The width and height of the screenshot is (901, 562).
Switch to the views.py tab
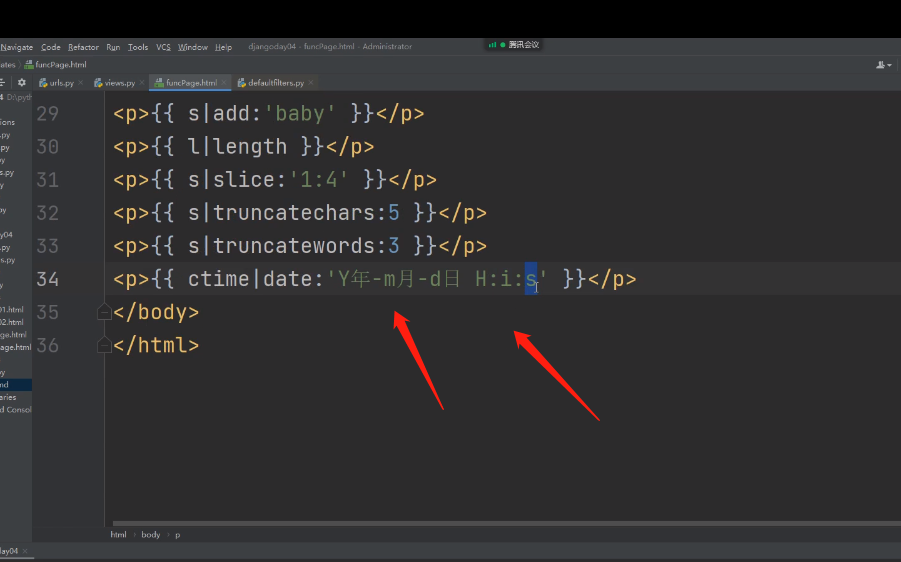(120, 83)
